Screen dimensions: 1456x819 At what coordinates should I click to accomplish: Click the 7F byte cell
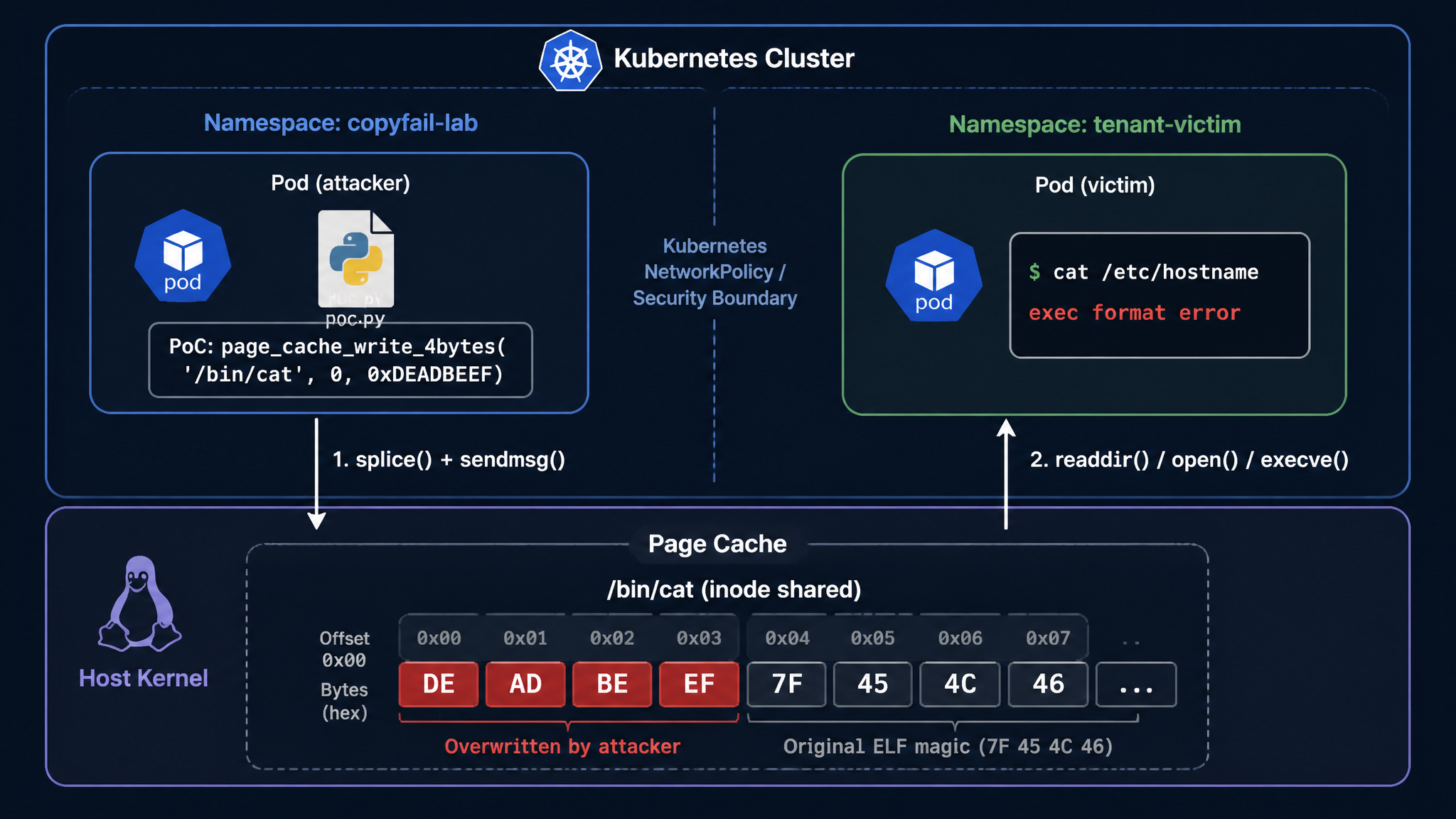787,684
